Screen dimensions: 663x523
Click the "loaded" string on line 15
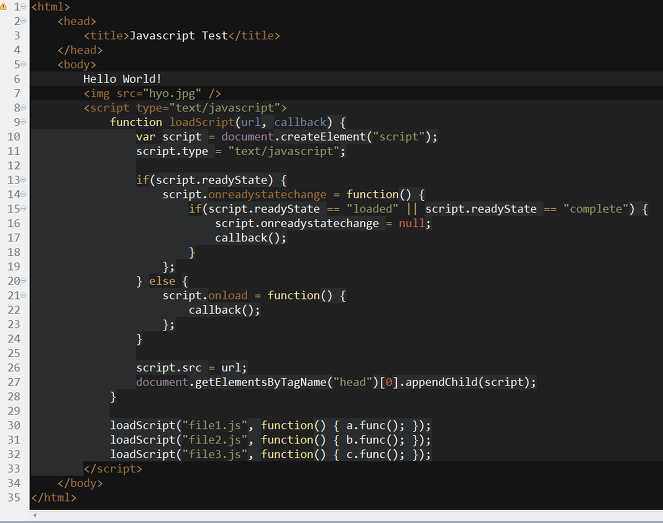[x=372, y=209]
